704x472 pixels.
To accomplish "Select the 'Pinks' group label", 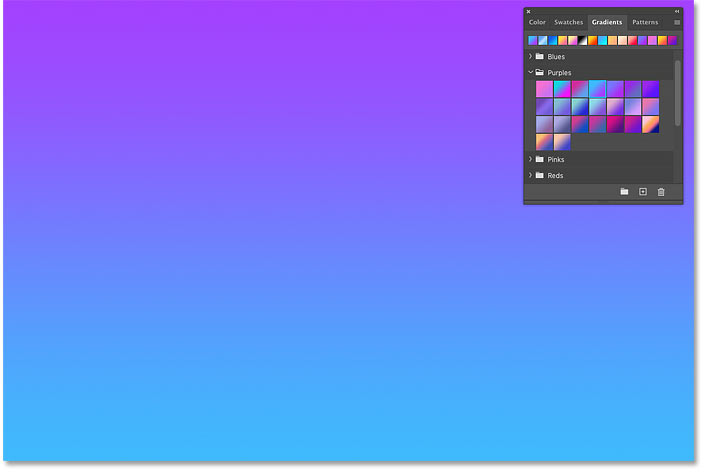I will (x=555, y=159).
